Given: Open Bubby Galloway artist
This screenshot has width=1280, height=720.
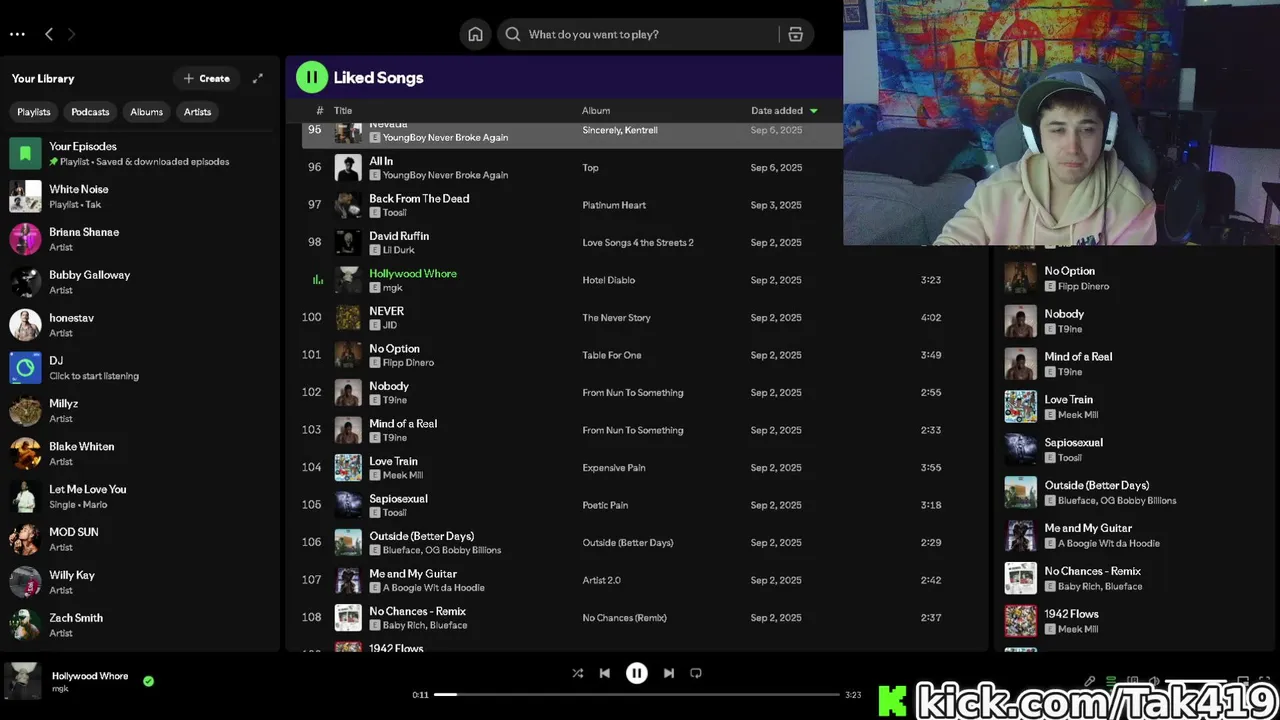Looking at the screenshot, I should 140,282.
